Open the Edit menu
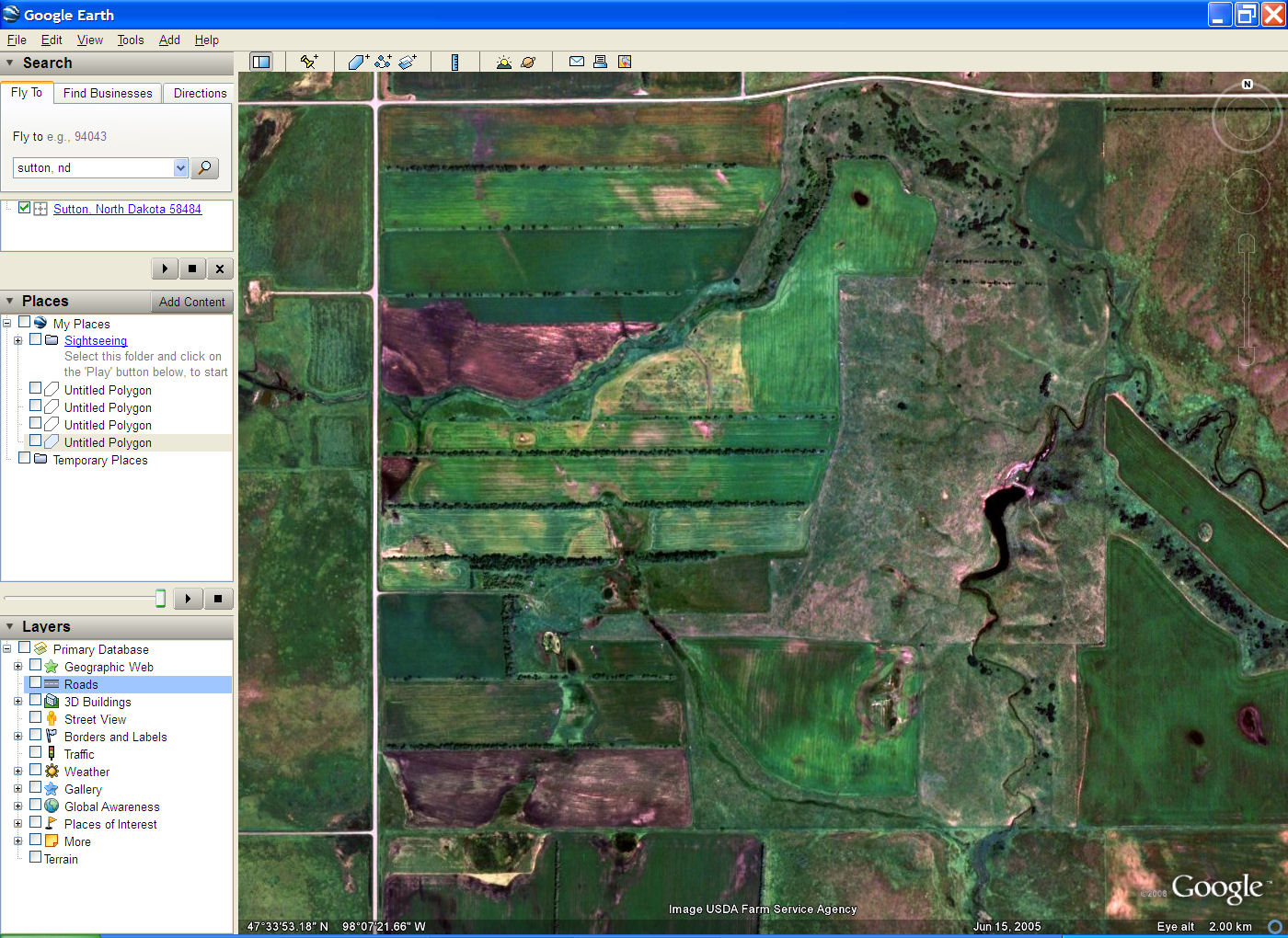 click(52, 40)
